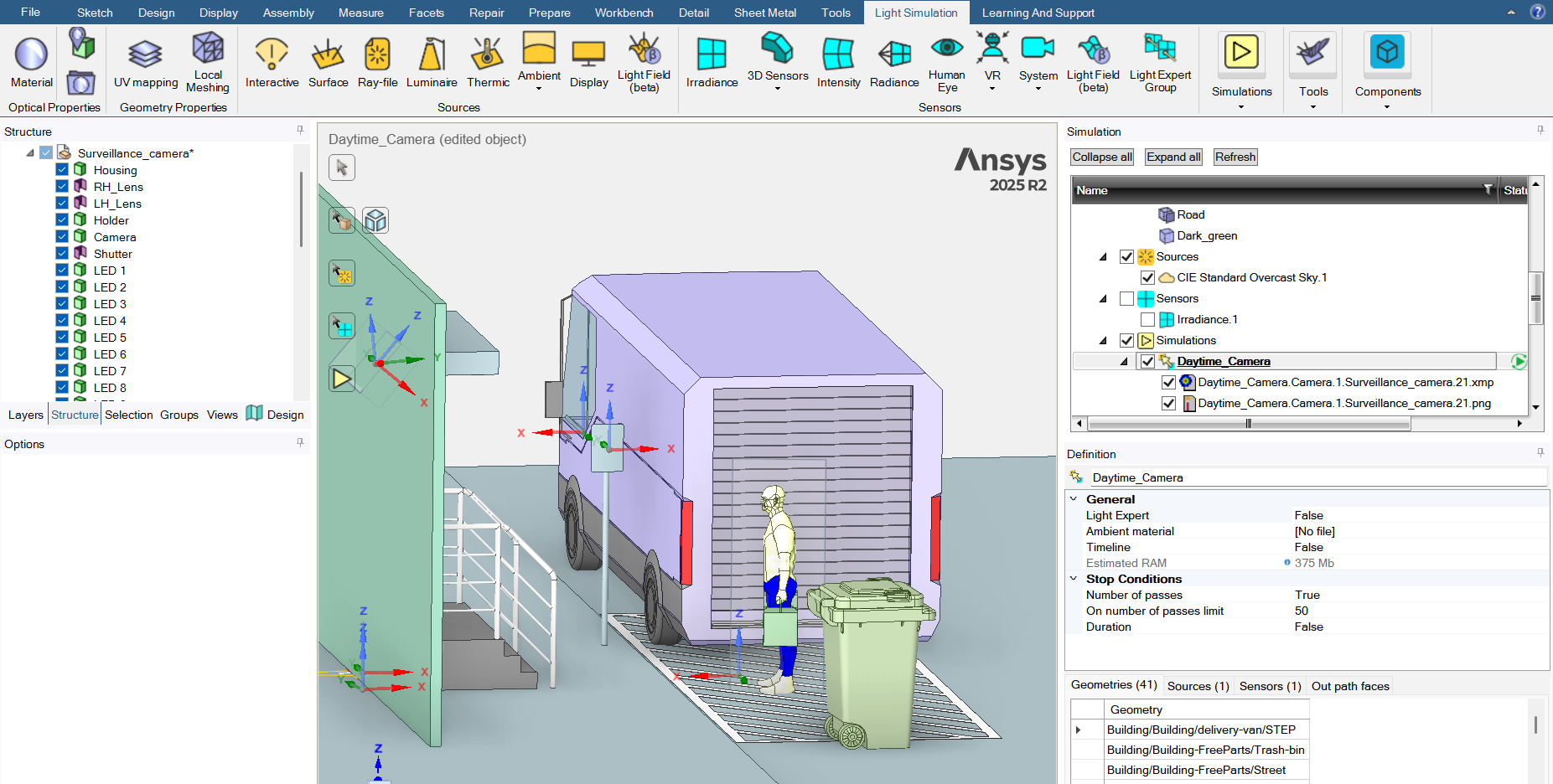Open the Material optical properties tool
Viewport: 1553px width, 784px height.
pyautogui.click(x=31, y=63)
